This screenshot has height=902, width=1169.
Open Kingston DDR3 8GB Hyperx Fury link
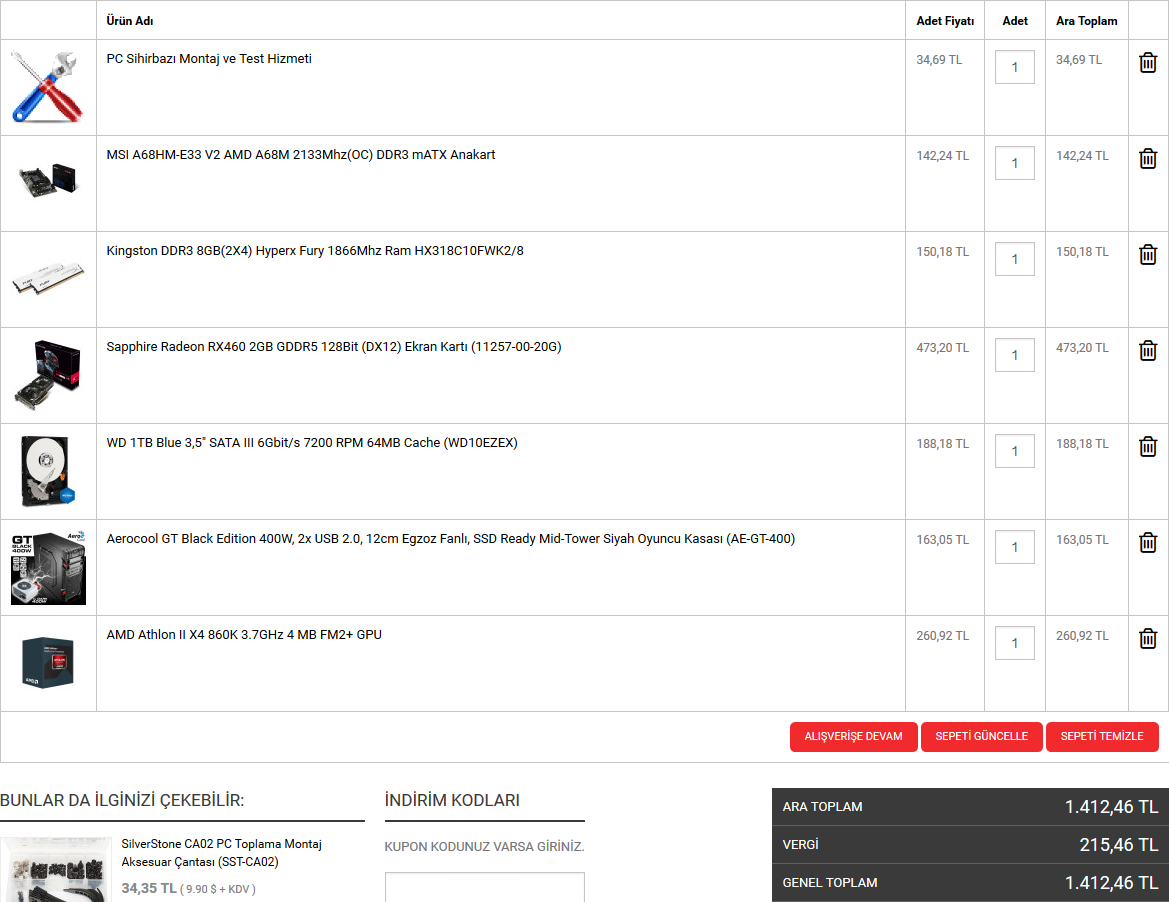tap(315, 251)
